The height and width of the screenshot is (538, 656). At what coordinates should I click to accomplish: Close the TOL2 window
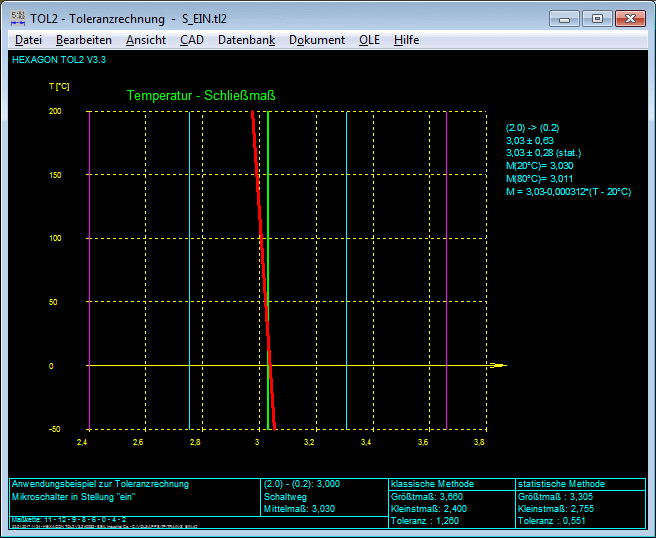coord(630,18)
